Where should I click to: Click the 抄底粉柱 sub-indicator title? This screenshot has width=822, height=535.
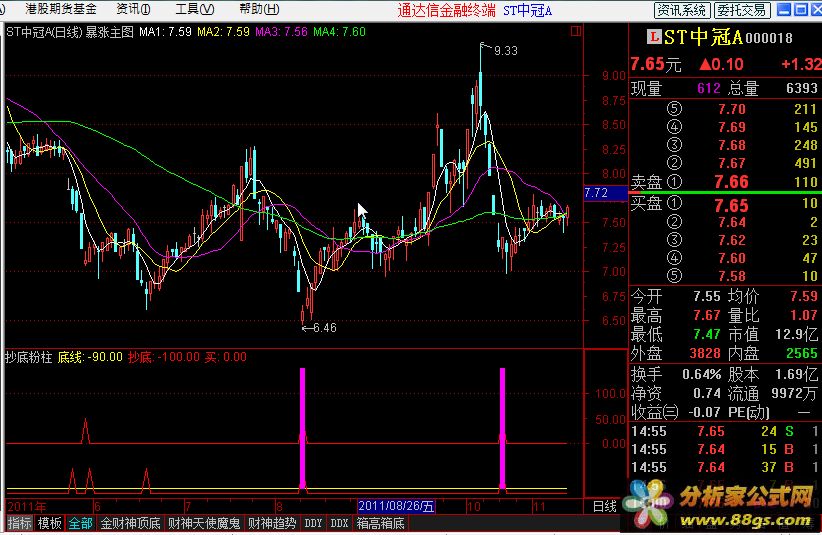28,357
